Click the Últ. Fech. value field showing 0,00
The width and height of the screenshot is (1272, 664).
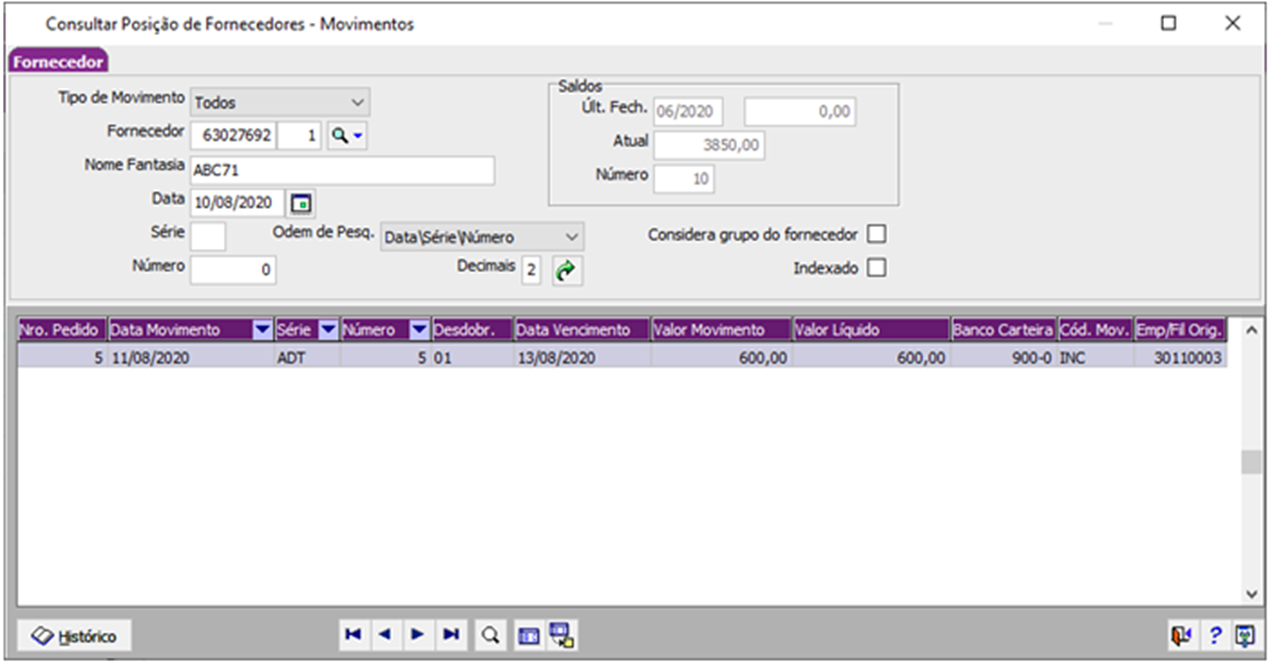tap(800, 111)
